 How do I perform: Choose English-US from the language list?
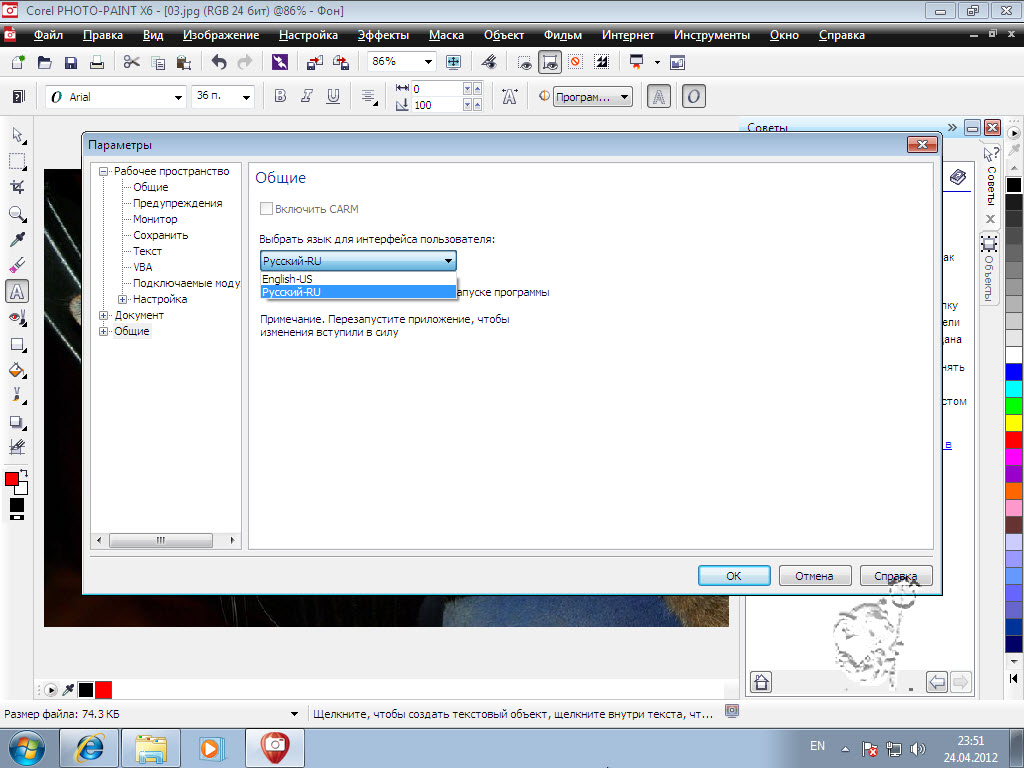287,279
